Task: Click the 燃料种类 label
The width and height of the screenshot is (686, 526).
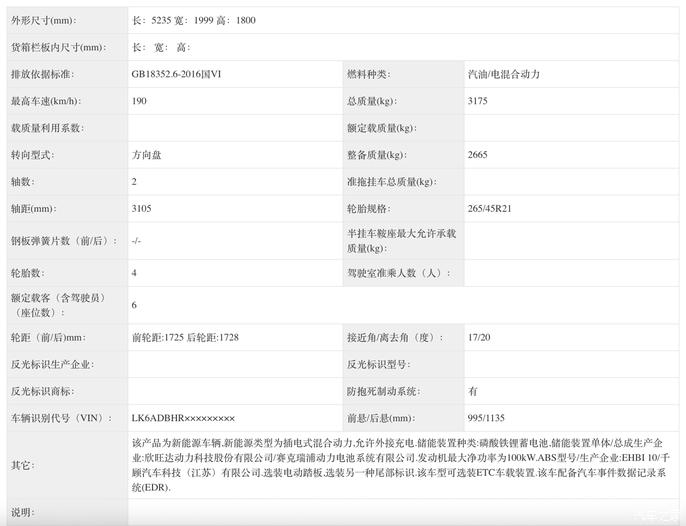Action: point(369,74)
